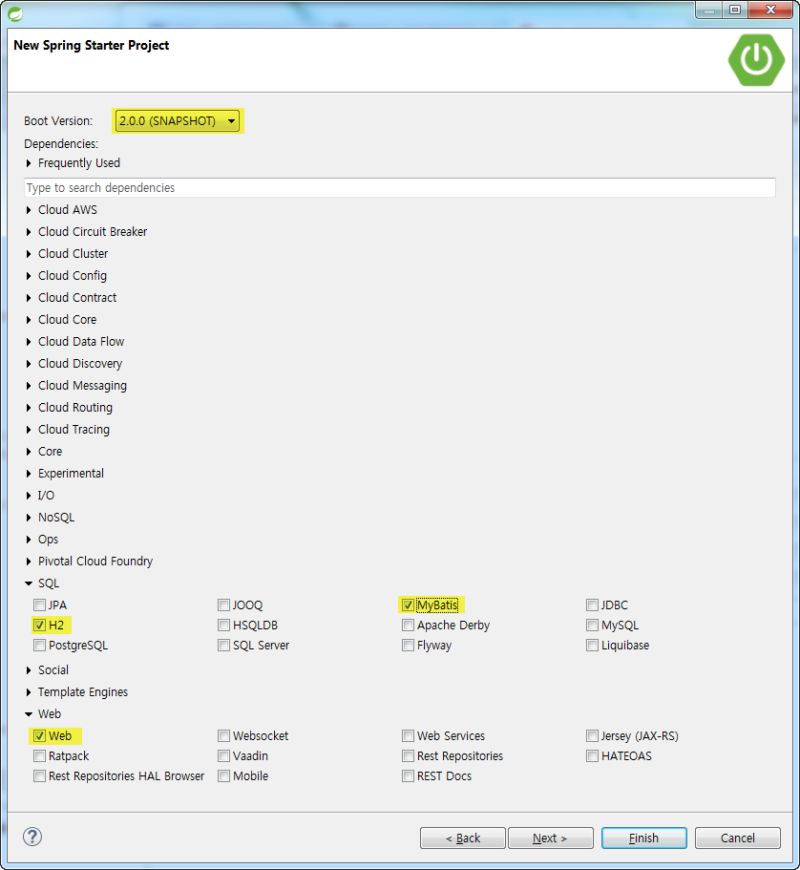Screen dimensions: 800x870
Task: Cancel the project wizard
Action: coord(737,838)
